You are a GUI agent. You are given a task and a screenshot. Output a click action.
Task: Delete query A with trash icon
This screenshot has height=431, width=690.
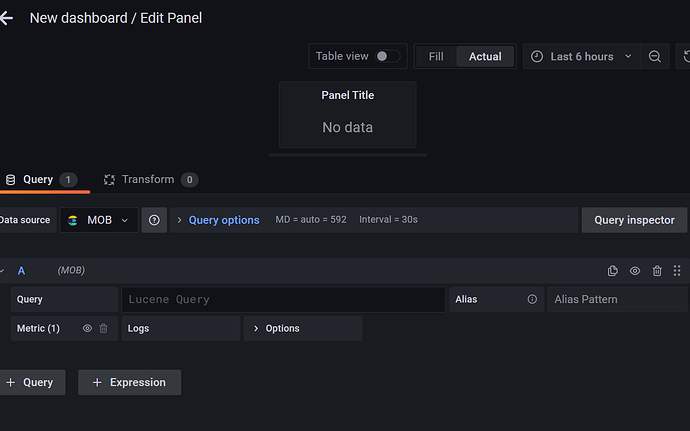tap(657, 271)
